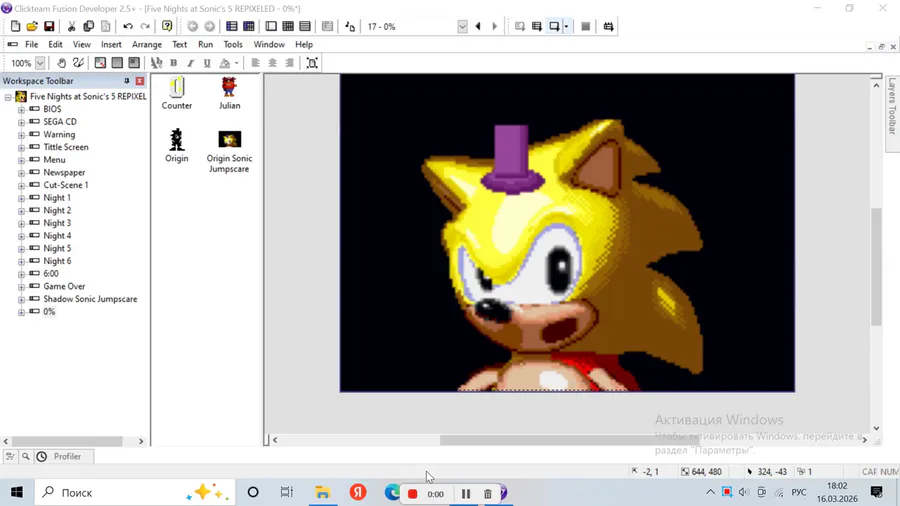Save the application with floppy icon
This screenshot has width=900, height=506.
(x=49, y=26)
